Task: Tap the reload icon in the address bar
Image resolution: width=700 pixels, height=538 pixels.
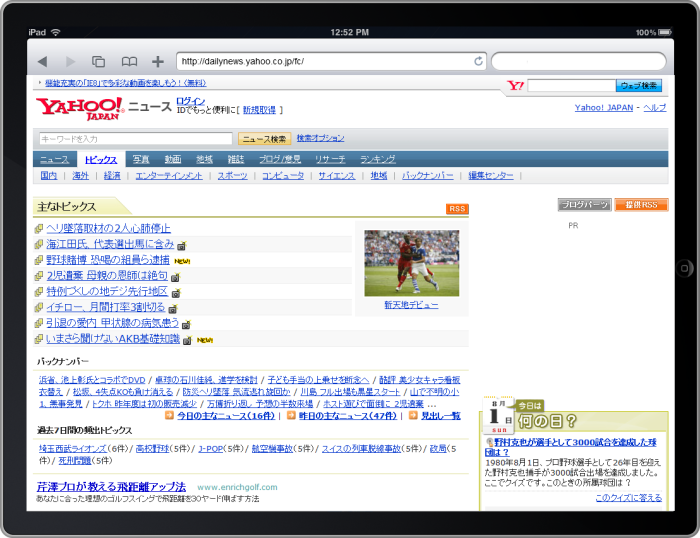Action: [478, 61]
